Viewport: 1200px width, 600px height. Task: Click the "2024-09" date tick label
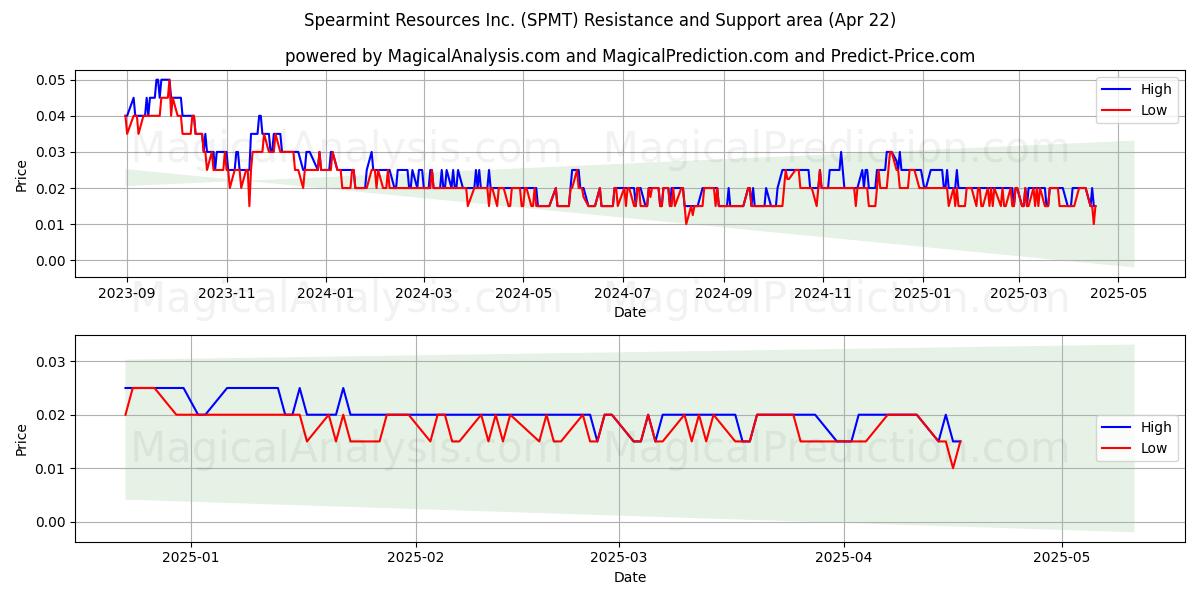pos(724,293)
